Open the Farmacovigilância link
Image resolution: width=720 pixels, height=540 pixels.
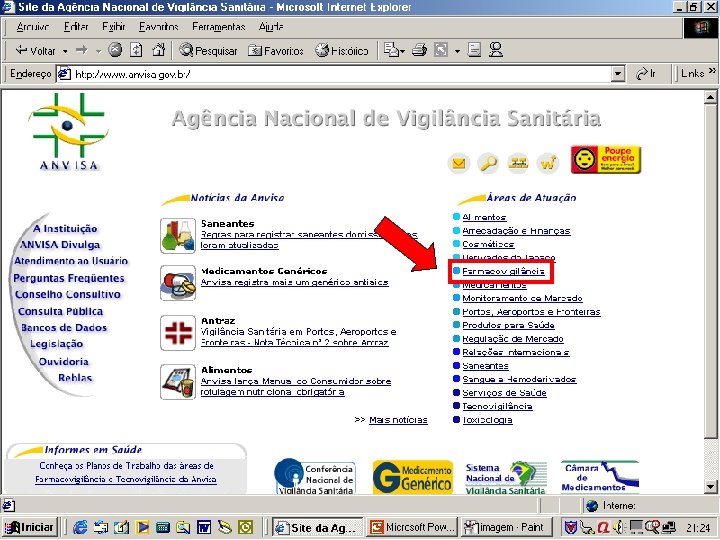pos(503,271)
